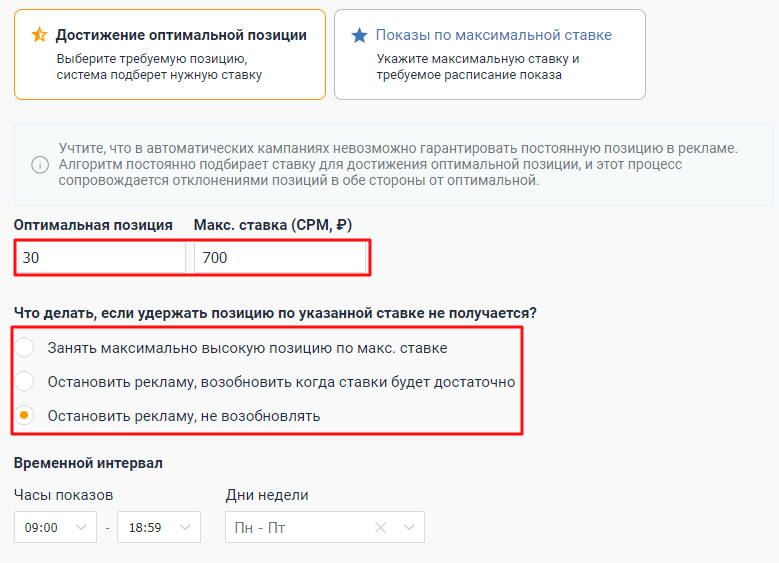This screenshot has width=779, height=563.
Task: Click the optimal position input field
Action: pos(100,257)
